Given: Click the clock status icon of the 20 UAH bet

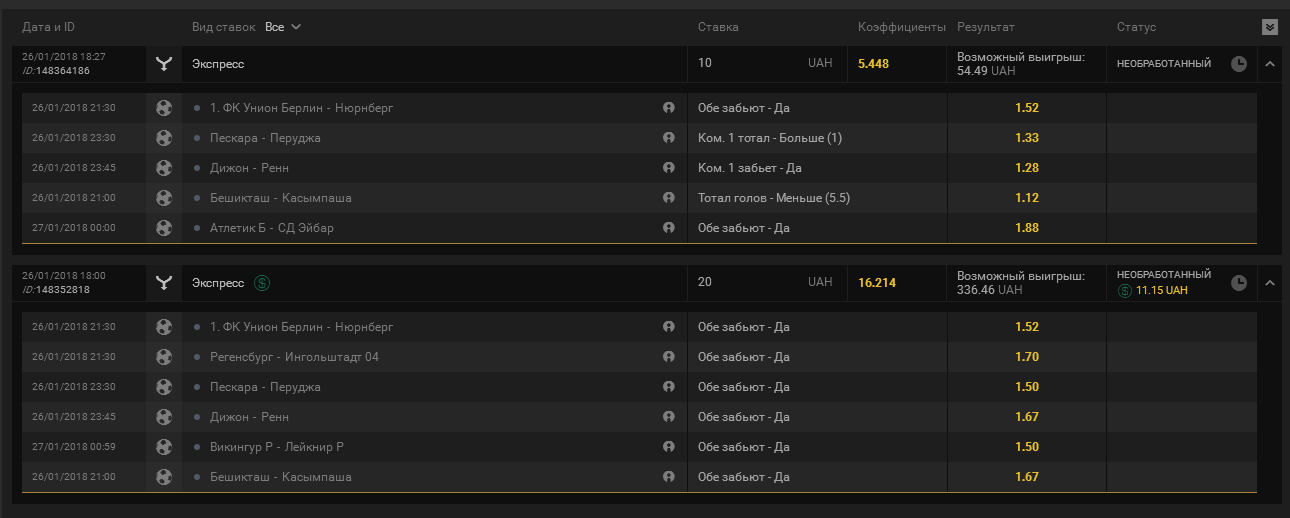Looking at the screenshot, I should [x=1239, y=283].
